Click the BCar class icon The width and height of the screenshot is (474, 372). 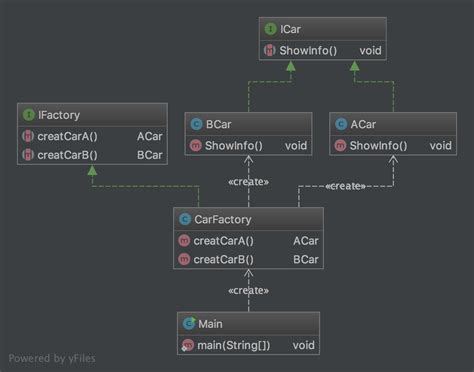[x=196, y=124]
